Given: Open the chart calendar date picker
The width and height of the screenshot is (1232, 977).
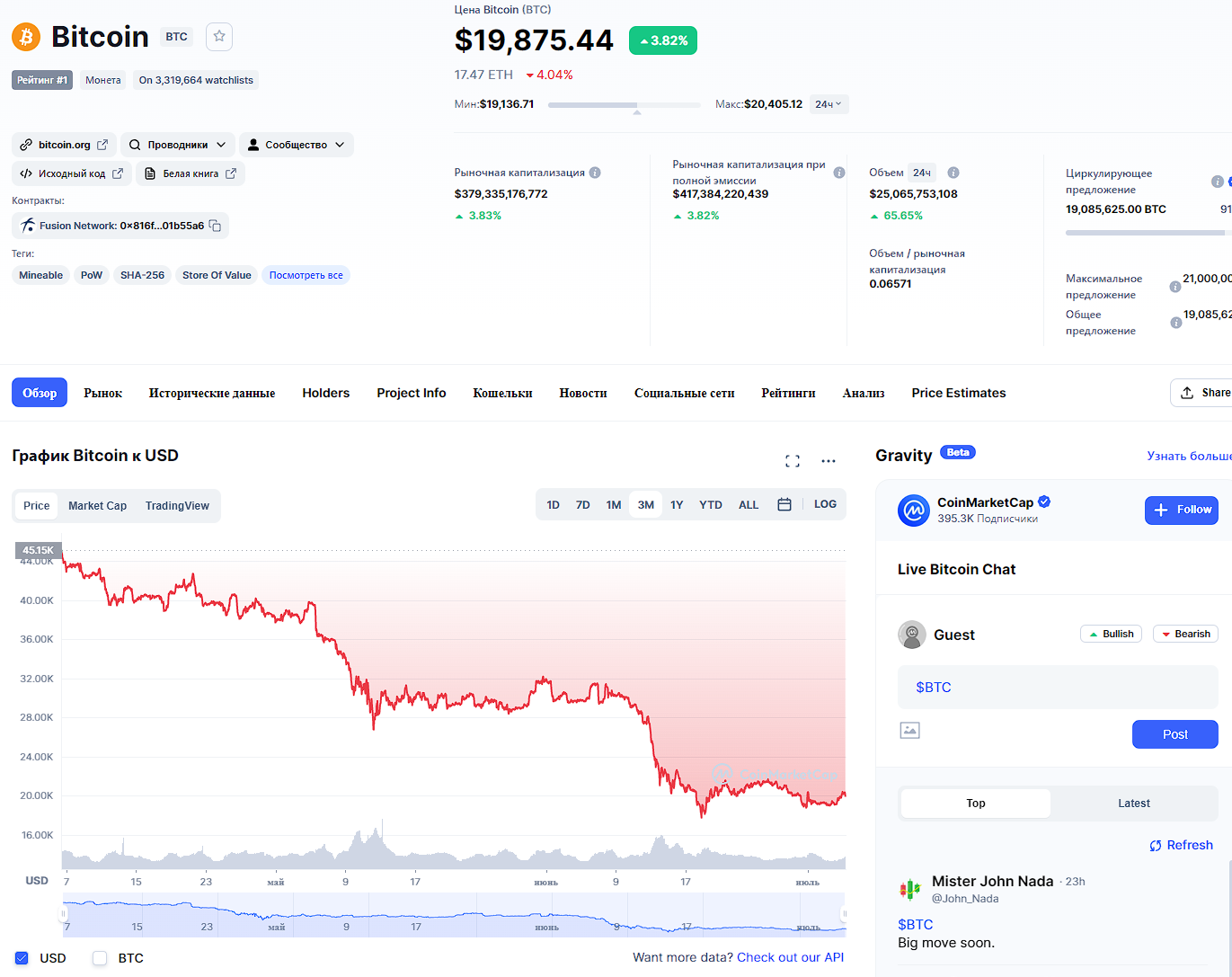Looking at the screenshot, I should (784, 505).
